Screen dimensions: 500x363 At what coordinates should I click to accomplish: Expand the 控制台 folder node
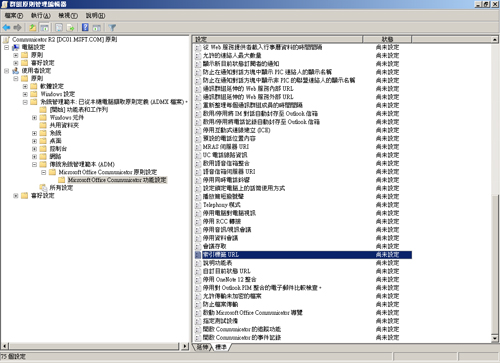[34, 149]
